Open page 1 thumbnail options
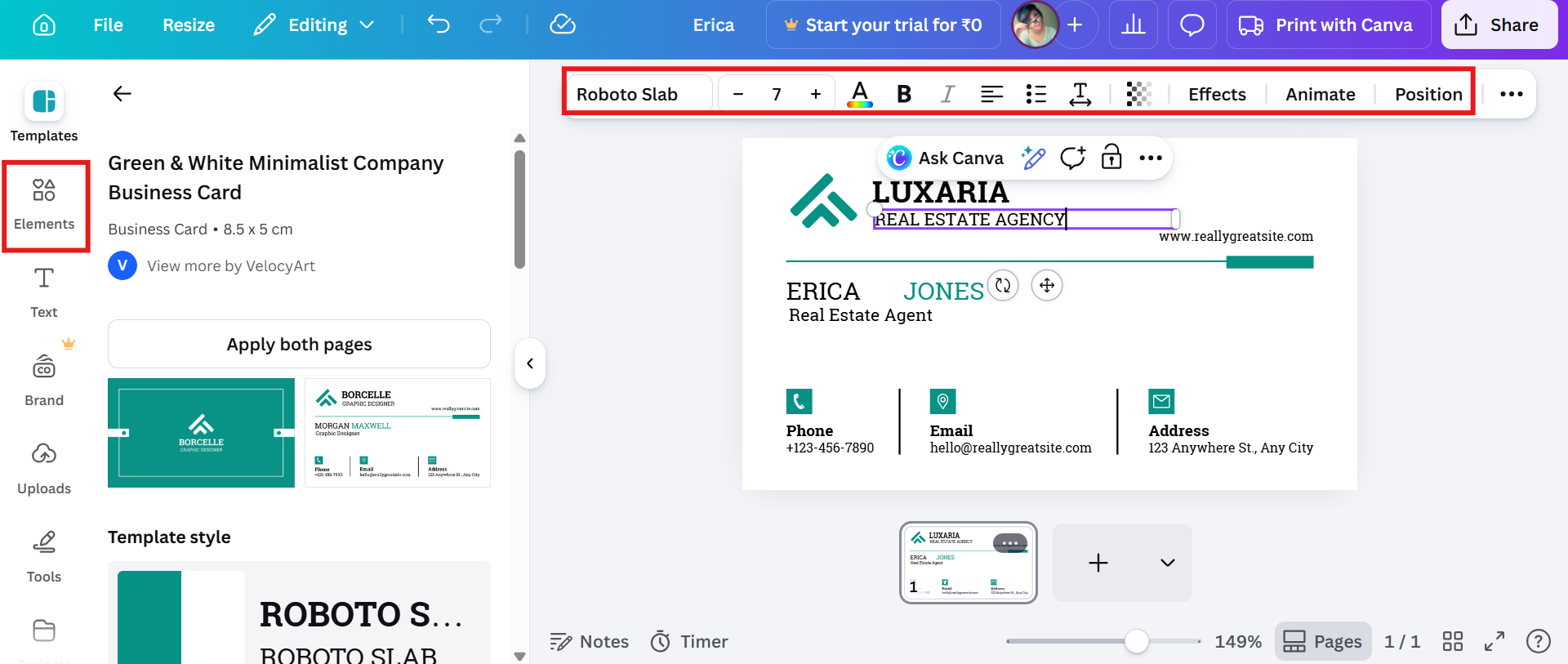The width and height of the screenshot is (1568, 664). tap(1010, 543)
